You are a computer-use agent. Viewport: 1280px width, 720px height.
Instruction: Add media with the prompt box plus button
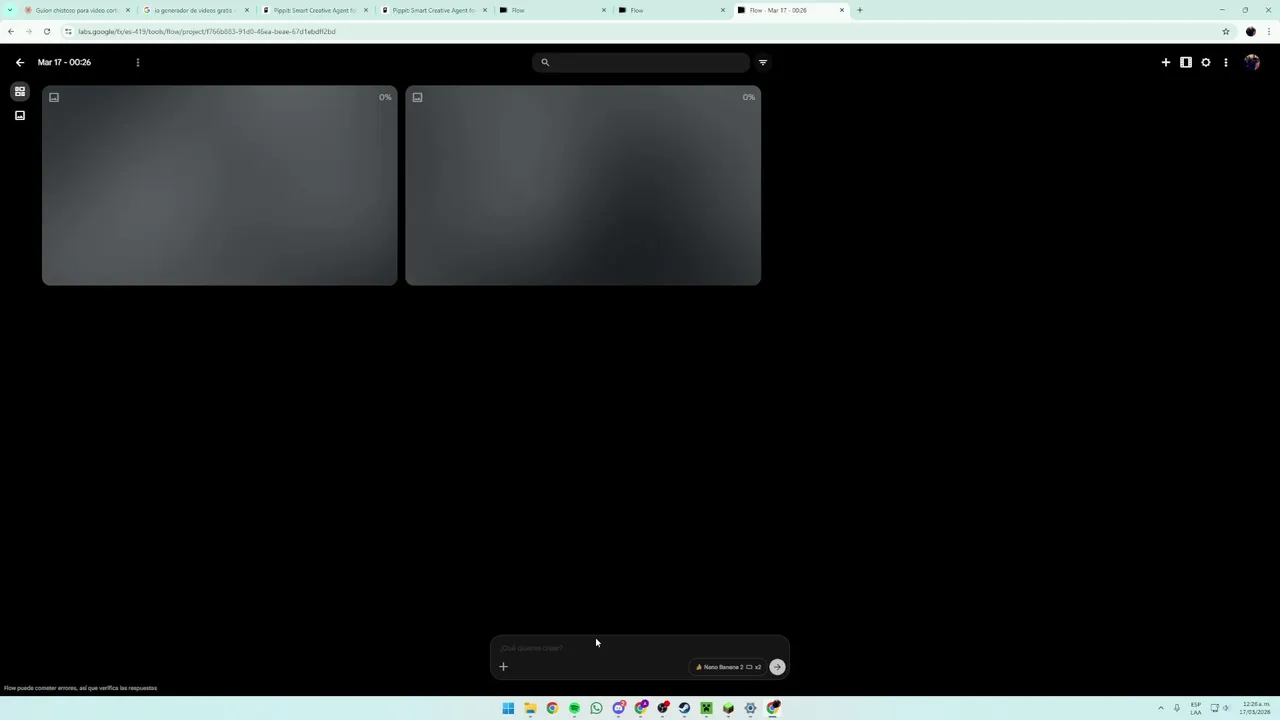coord(504,667)
